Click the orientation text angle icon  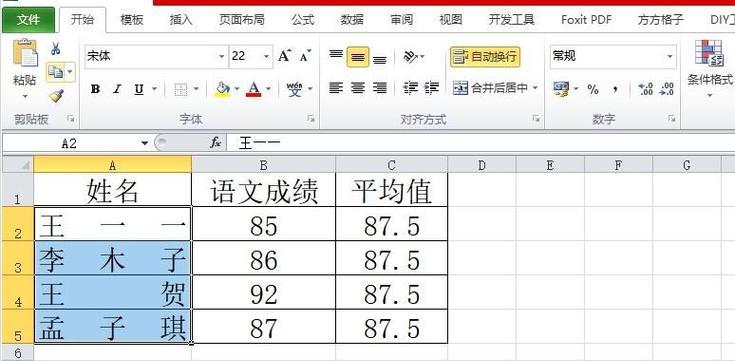pyautogui.click(x=410, y=57)
